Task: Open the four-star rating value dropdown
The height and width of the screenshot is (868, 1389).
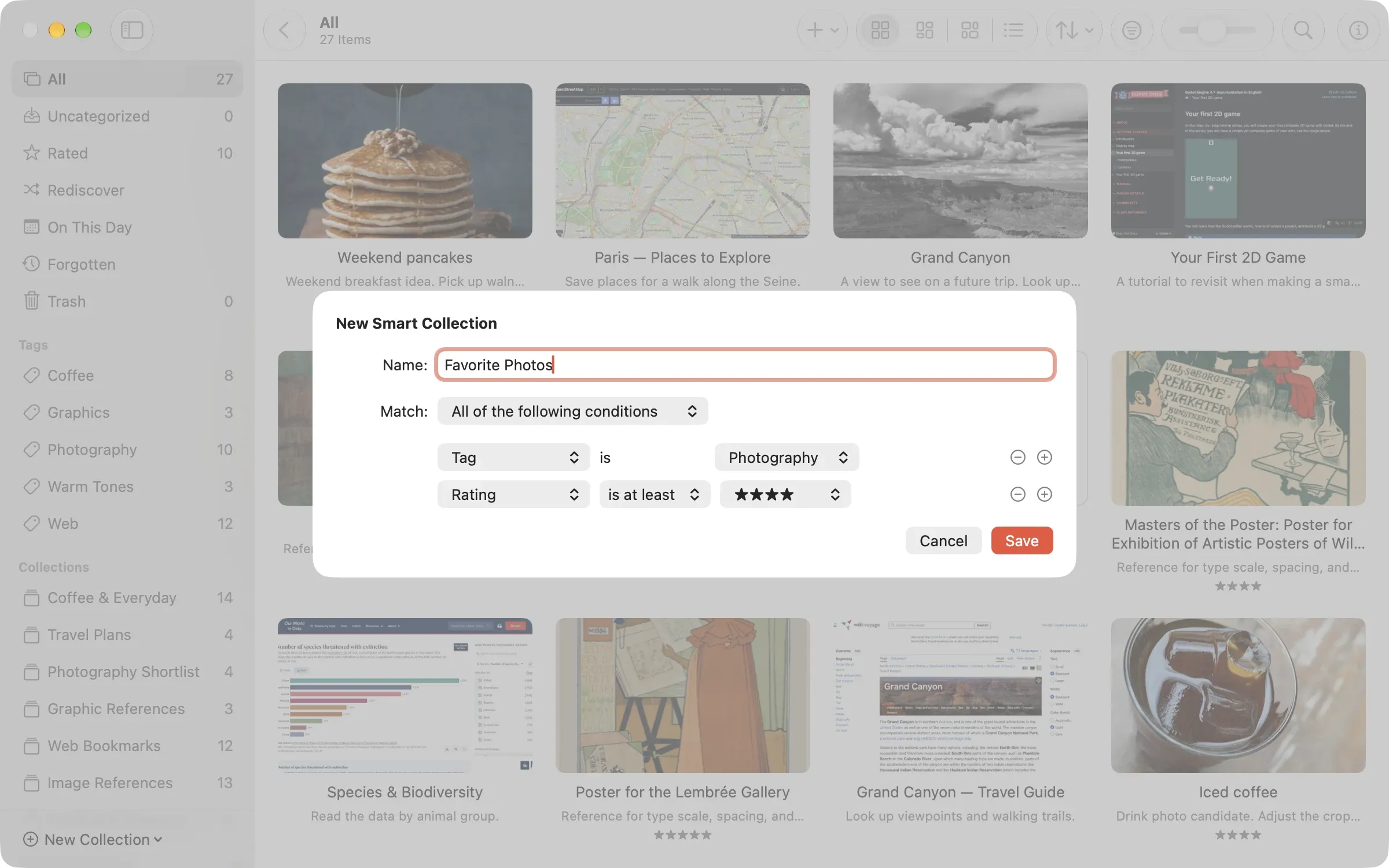Action: point(785,494)
